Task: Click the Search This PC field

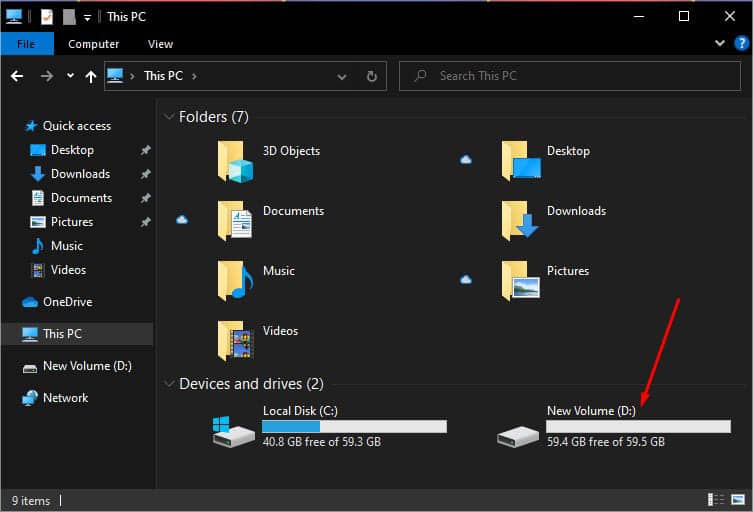Action: coord(570,76)
